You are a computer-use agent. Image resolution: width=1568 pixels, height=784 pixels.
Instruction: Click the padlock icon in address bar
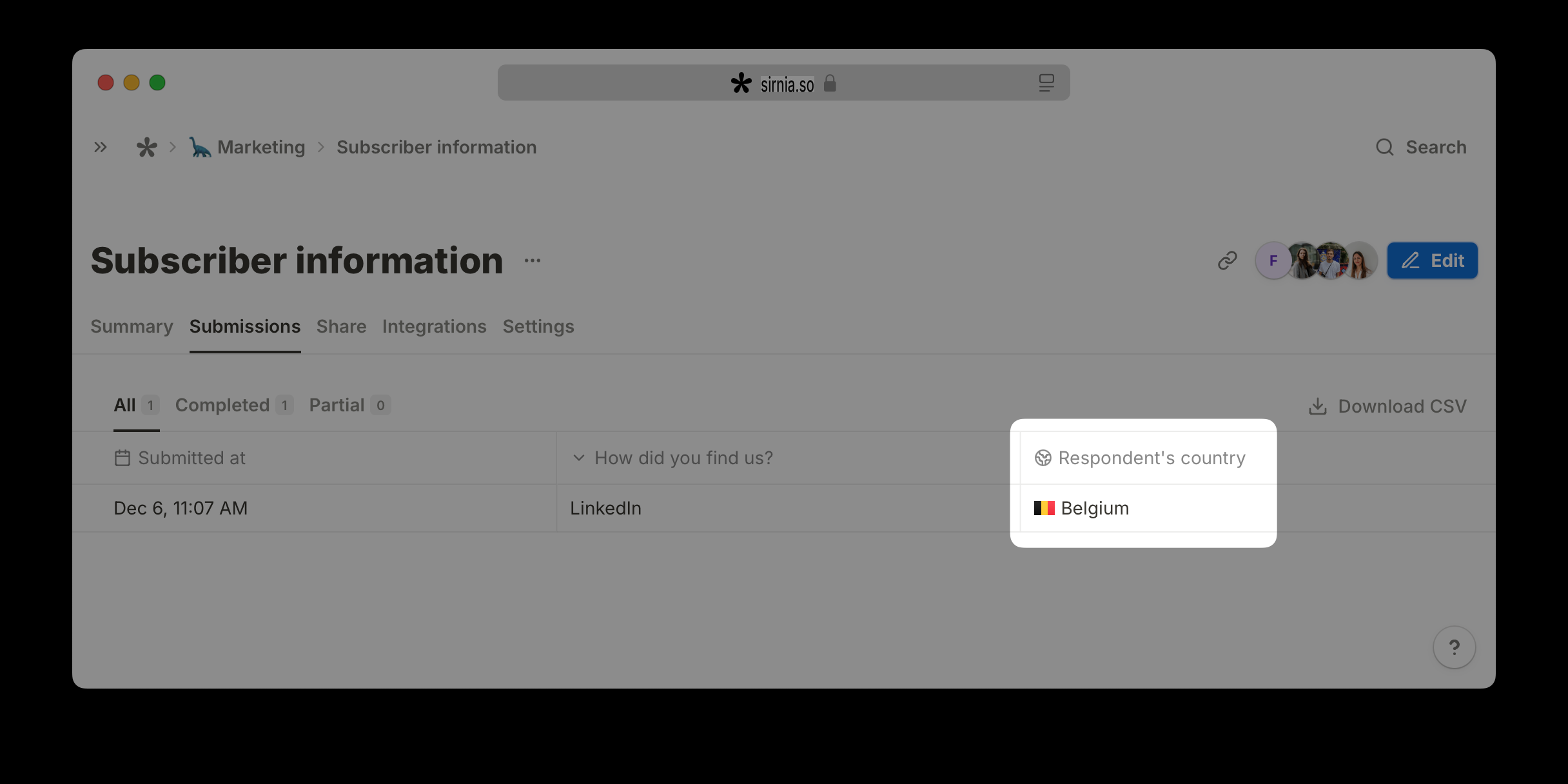pyautogui.click(x=830, y=83)
